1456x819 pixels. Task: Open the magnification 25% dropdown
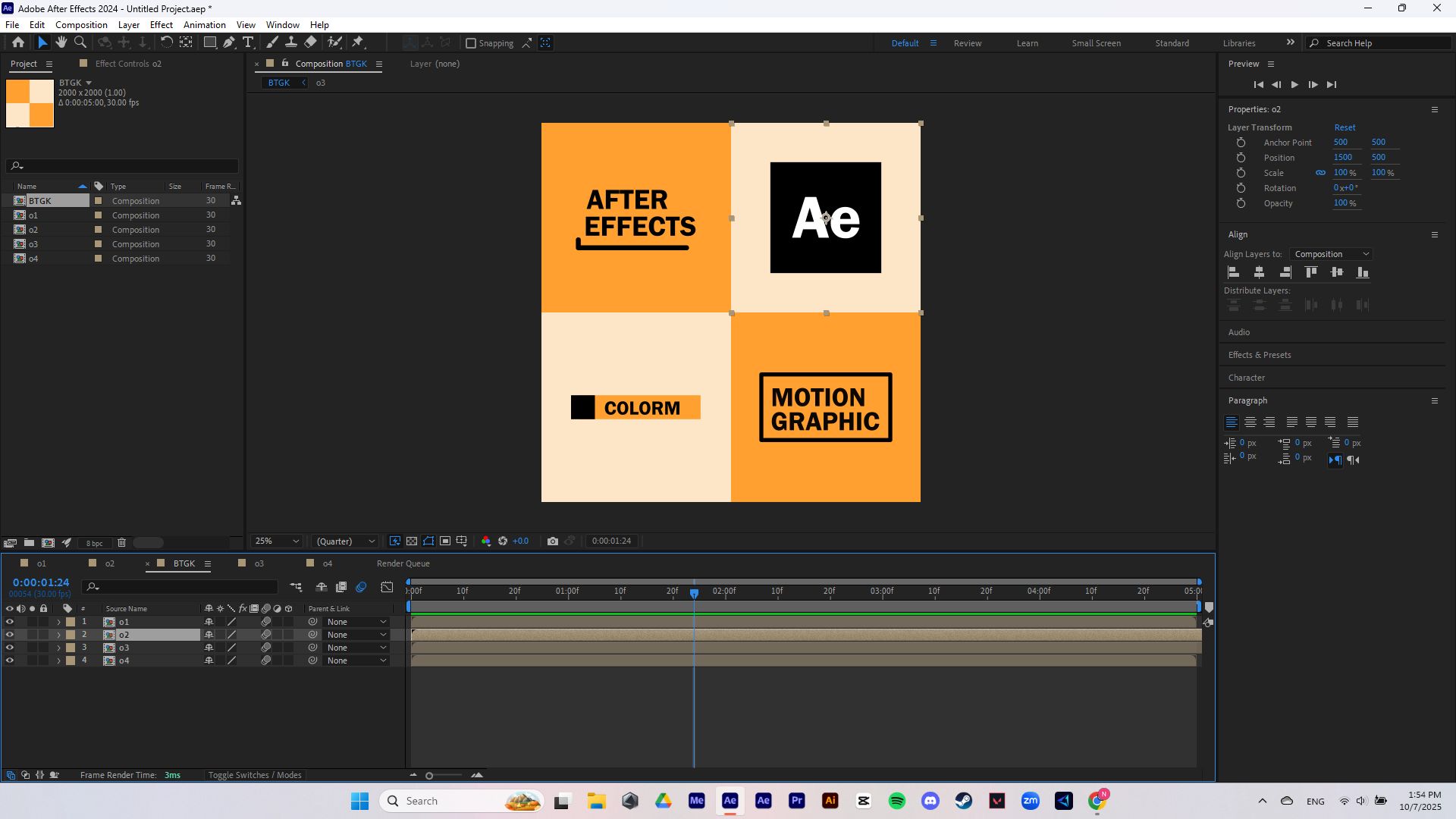click(x=276, y=541)
